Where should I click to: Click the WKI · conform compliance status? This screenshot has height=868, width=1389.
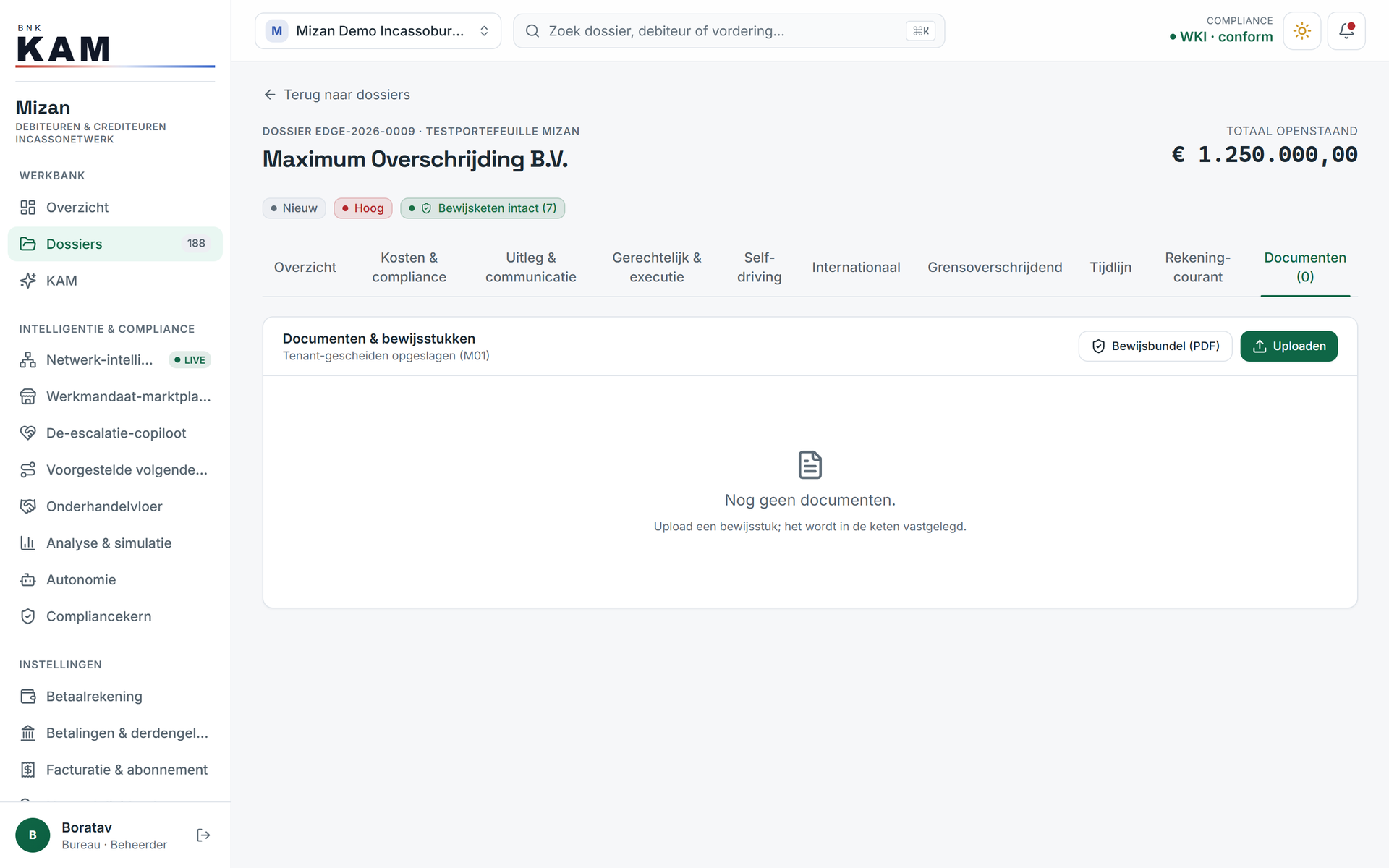(x=1220, y=37)
